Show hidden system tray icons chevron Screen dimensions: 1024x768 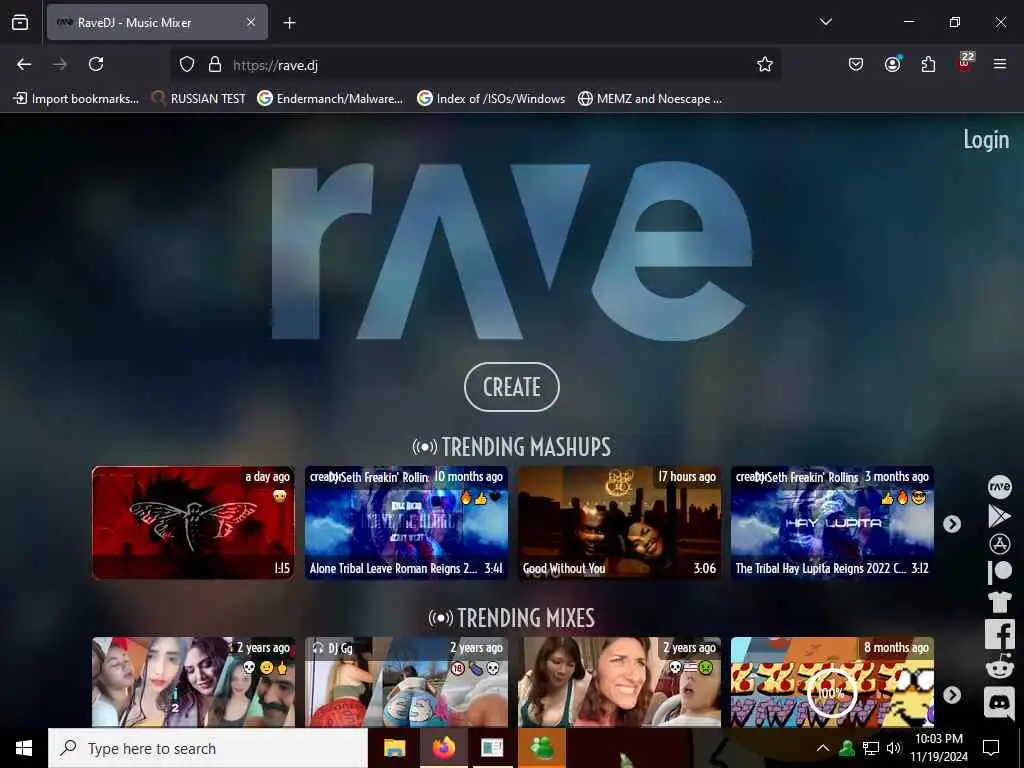pos(823,748)
